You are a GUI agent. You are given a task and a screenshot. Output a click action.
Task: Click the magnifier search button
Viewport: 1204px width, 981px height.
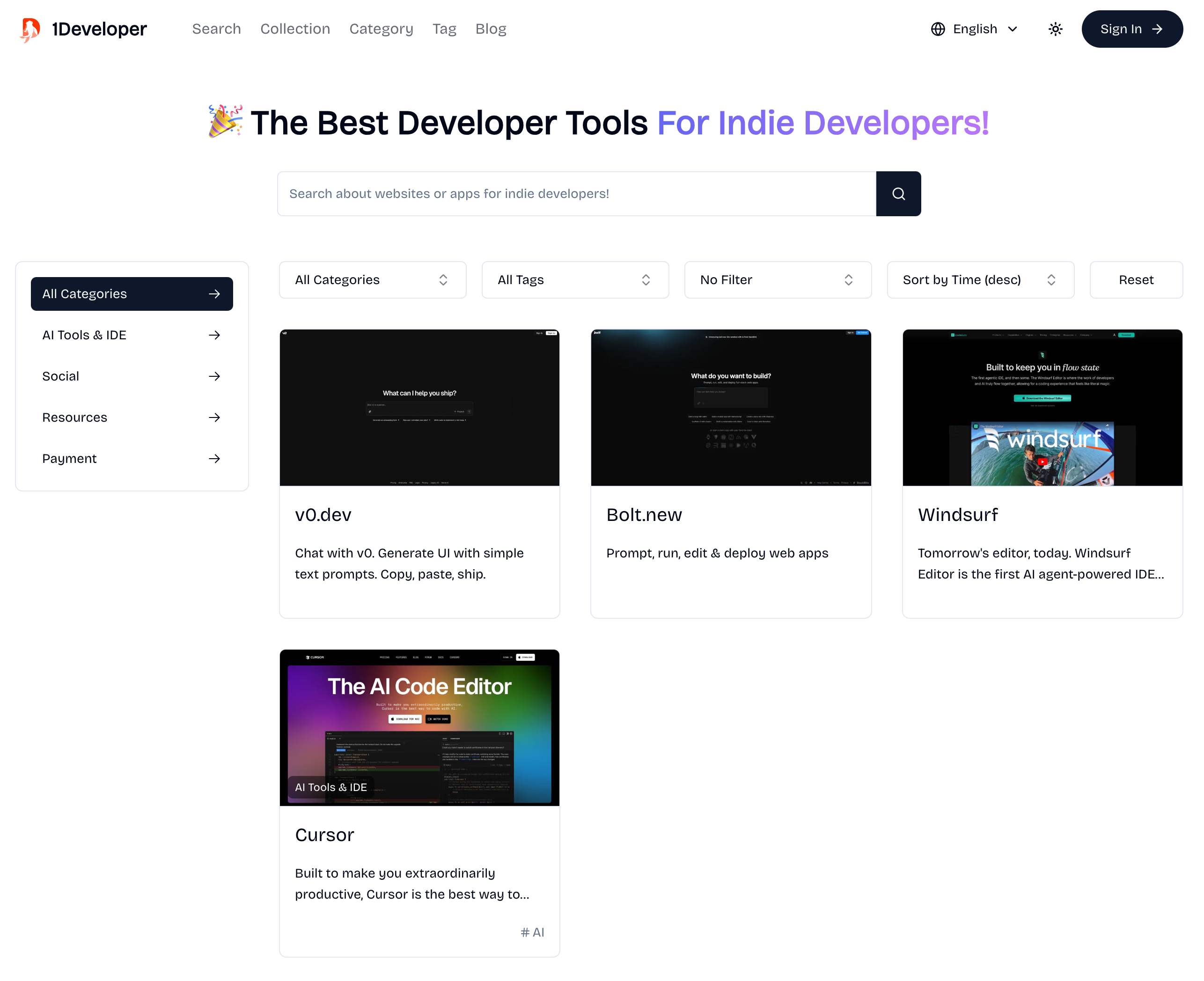coord(898,194)
